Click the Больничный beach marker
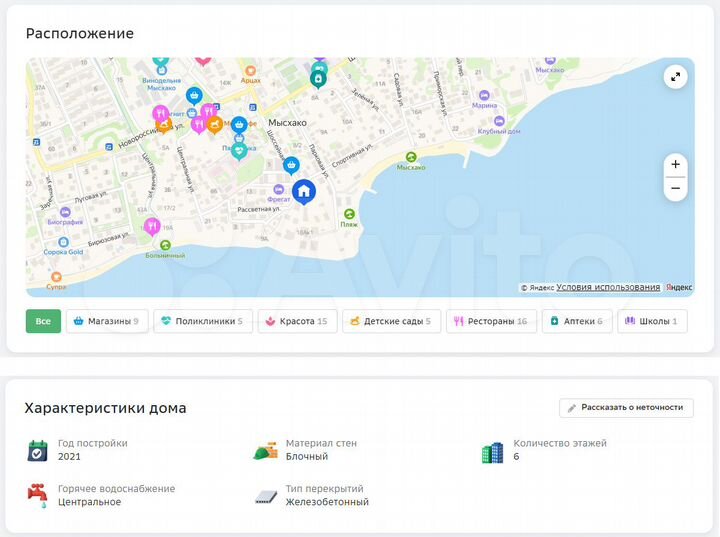 coord(165,245)
